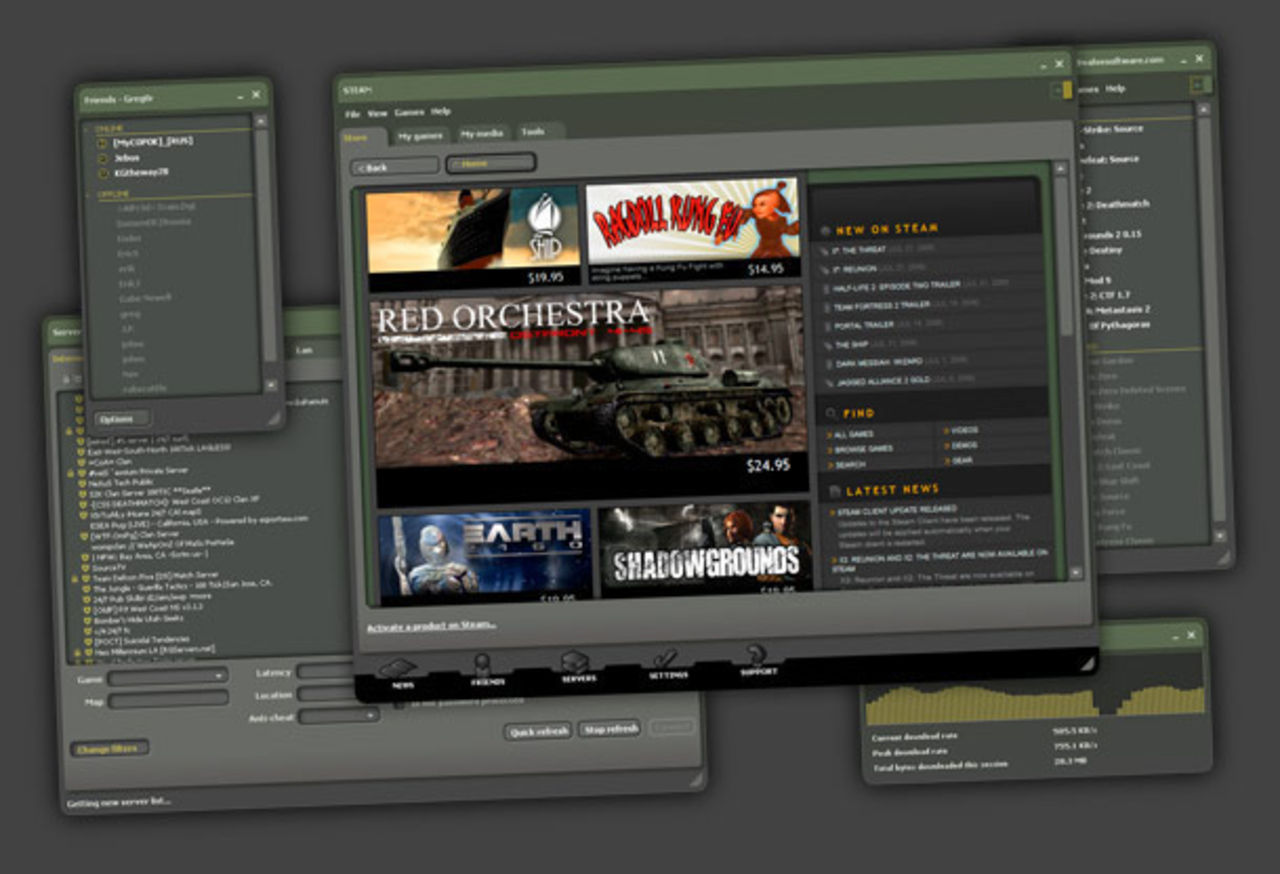Collapse the Offline friends group
The width and height of the screenshot is (1280, 874).
pyautogui.click(x=112, y=193)
